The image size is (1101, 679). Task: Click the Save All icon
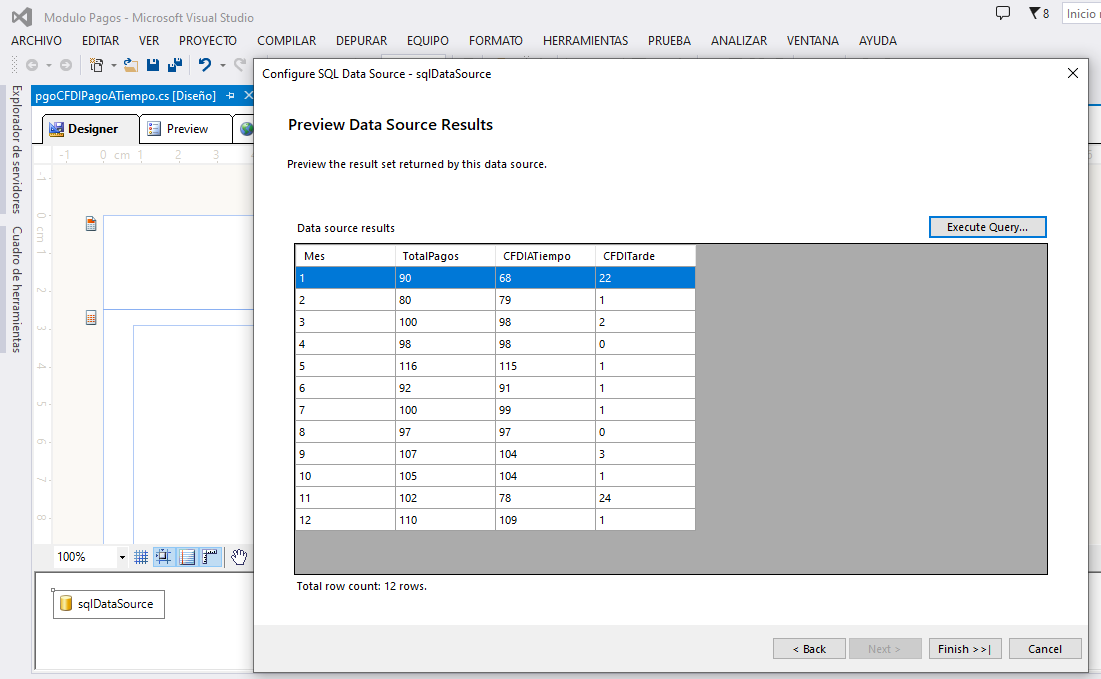click(174, 65)
